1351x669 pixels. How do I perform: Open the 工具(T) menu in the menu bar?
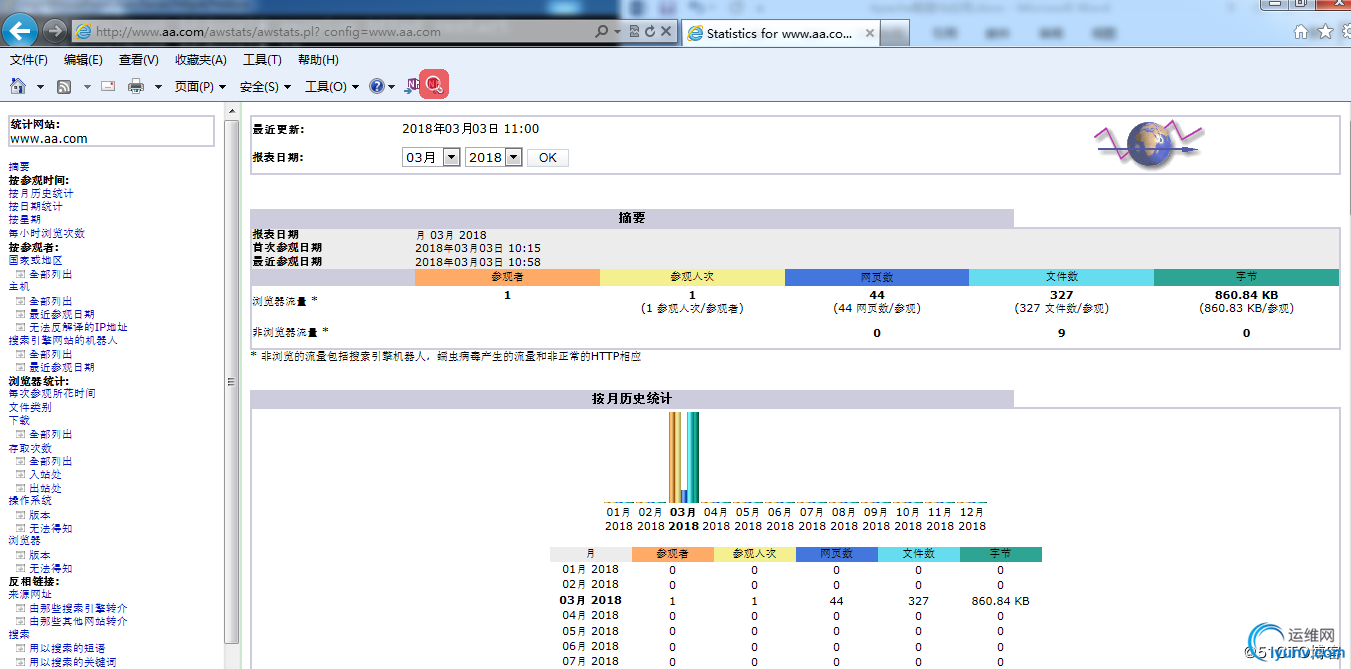262,60
